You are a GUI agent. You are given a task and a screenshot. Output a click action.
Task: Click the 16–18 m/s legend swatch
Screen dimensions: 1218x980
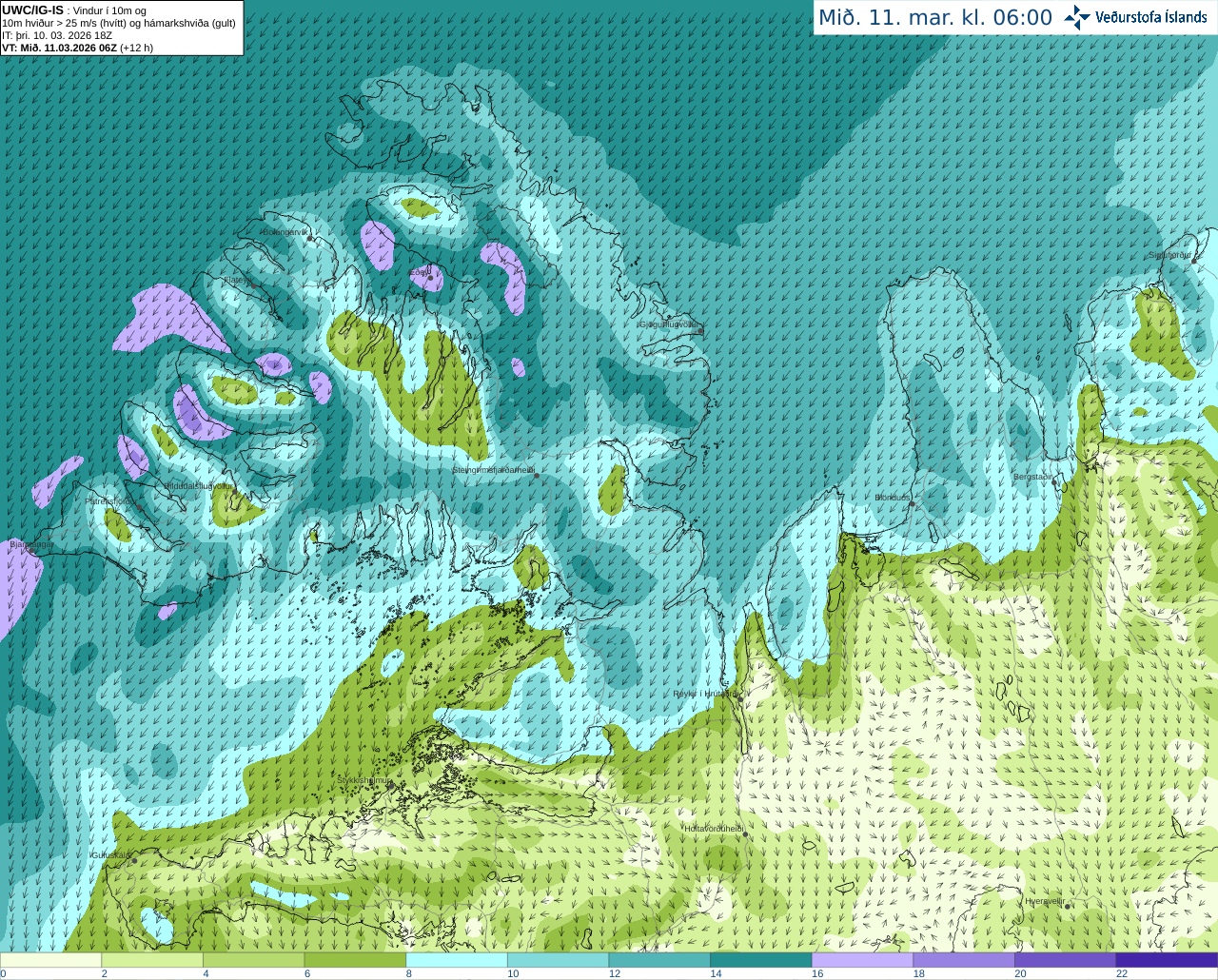click(x=862, y=959)
